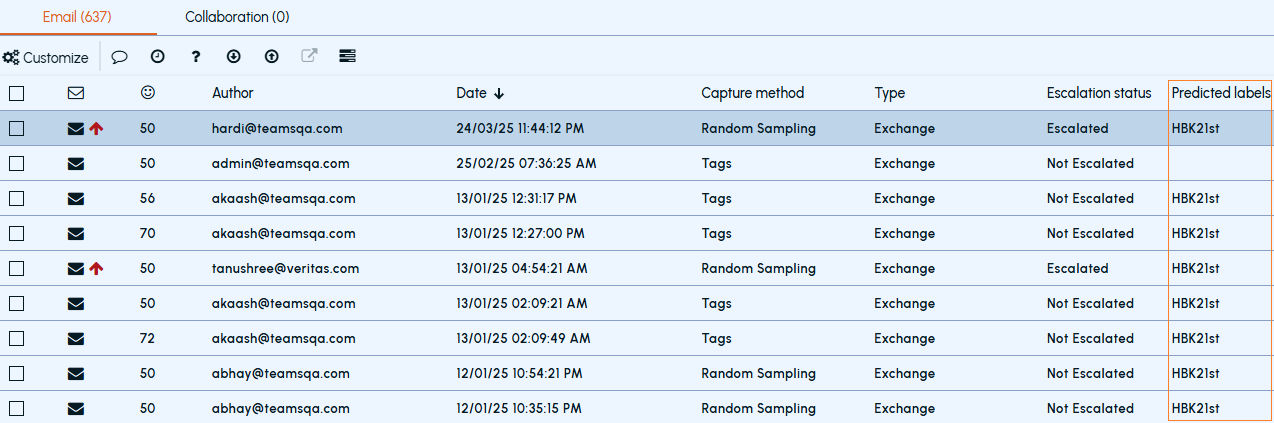Click the speech bubble comment icon
This screenshot has width=1274, height=423.
click(x=119, y=57)
